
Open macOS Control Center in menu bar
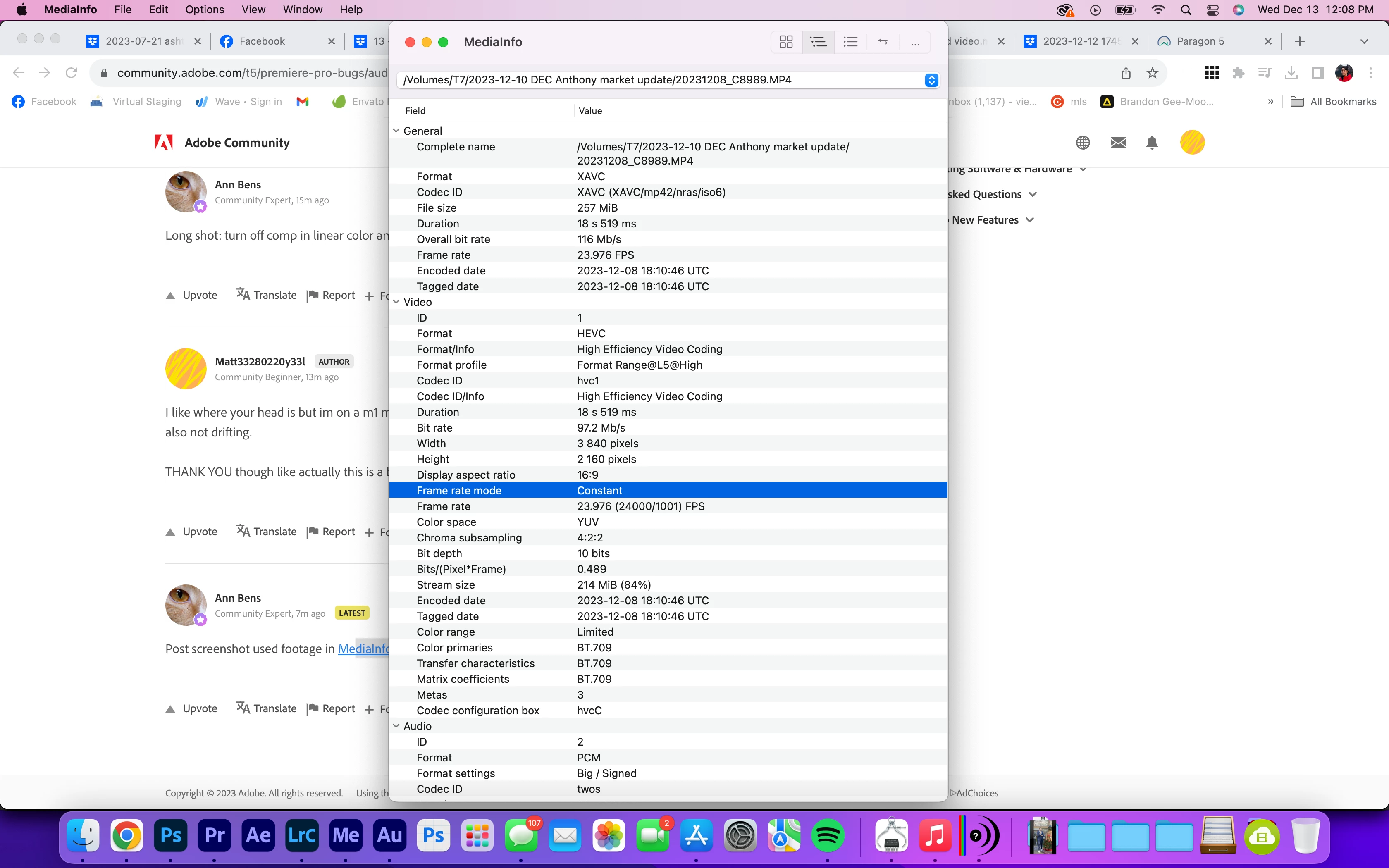1212,10
